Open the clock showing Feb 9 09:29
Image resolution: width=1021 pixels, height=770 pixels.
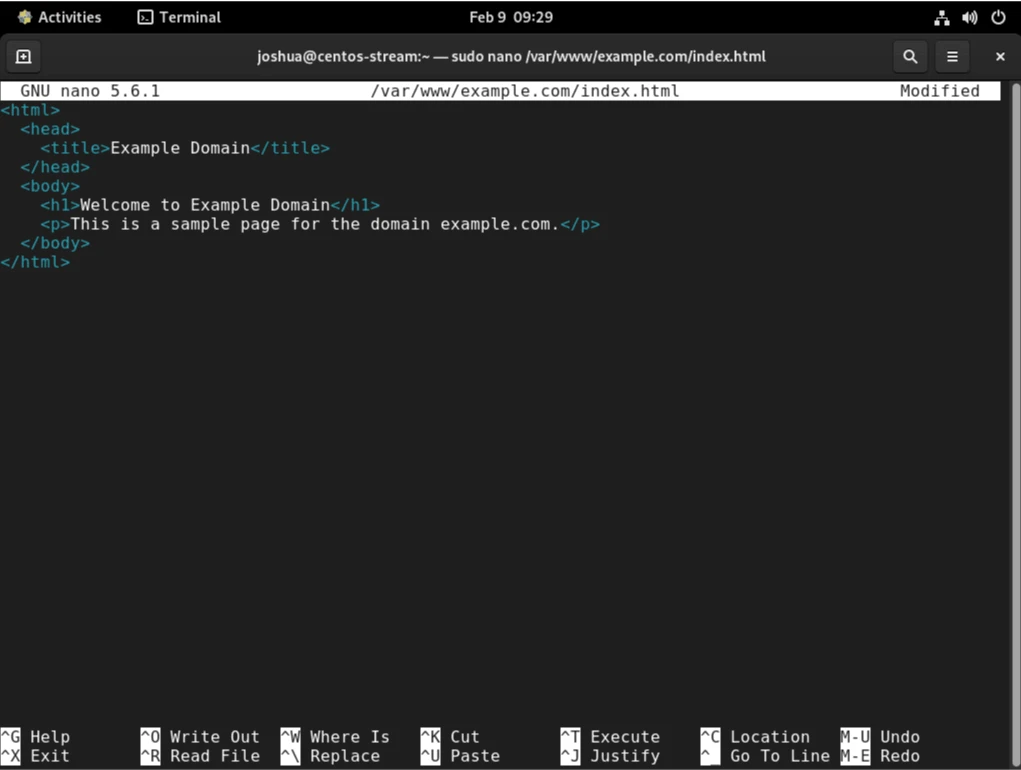coord(511,18)
